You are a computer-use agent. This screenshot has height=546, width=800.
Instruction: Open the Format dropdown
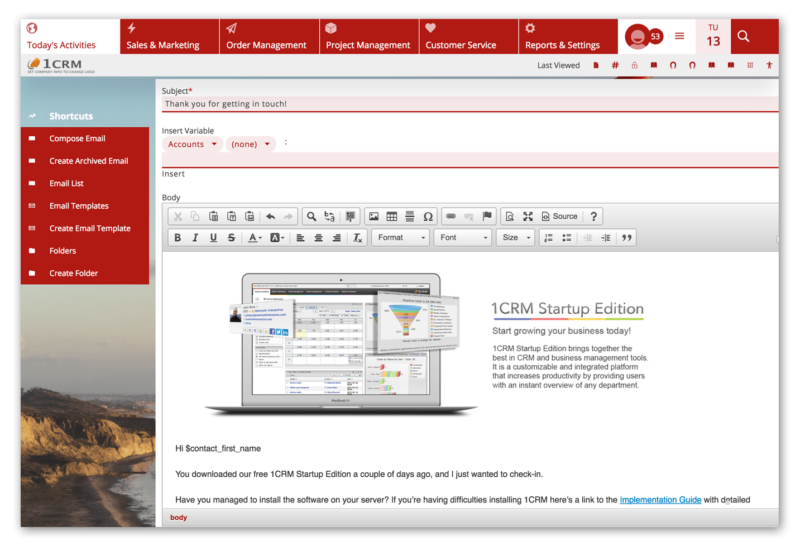[x=400, y=238]
